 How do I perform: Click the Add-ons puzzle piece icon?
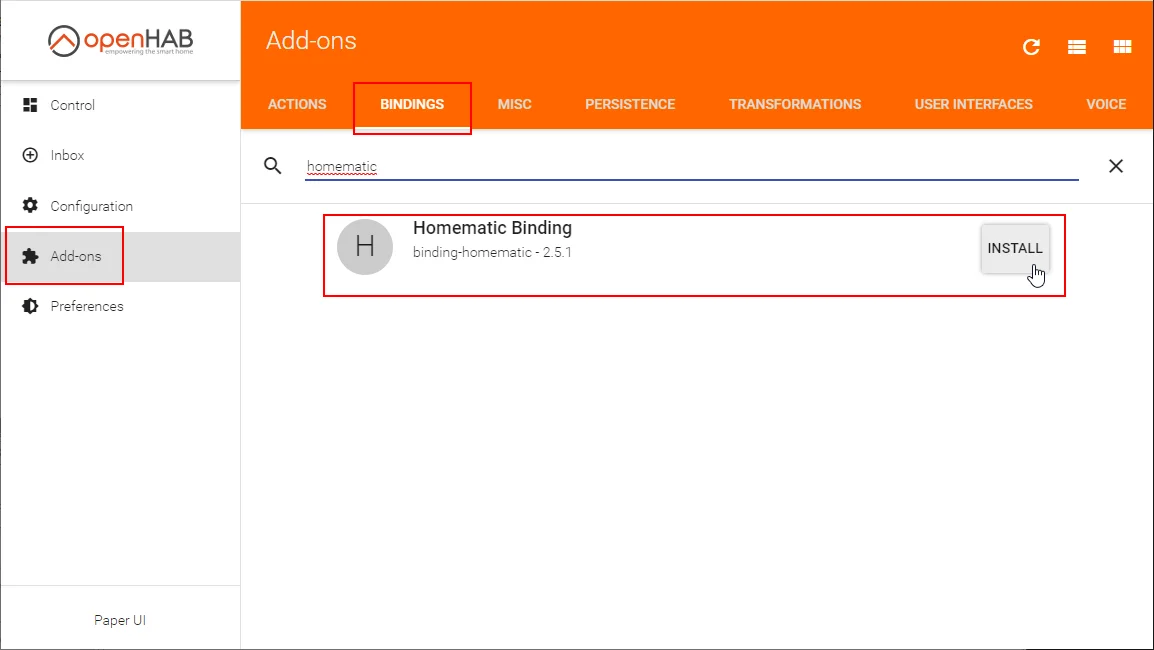click(30, 256)
